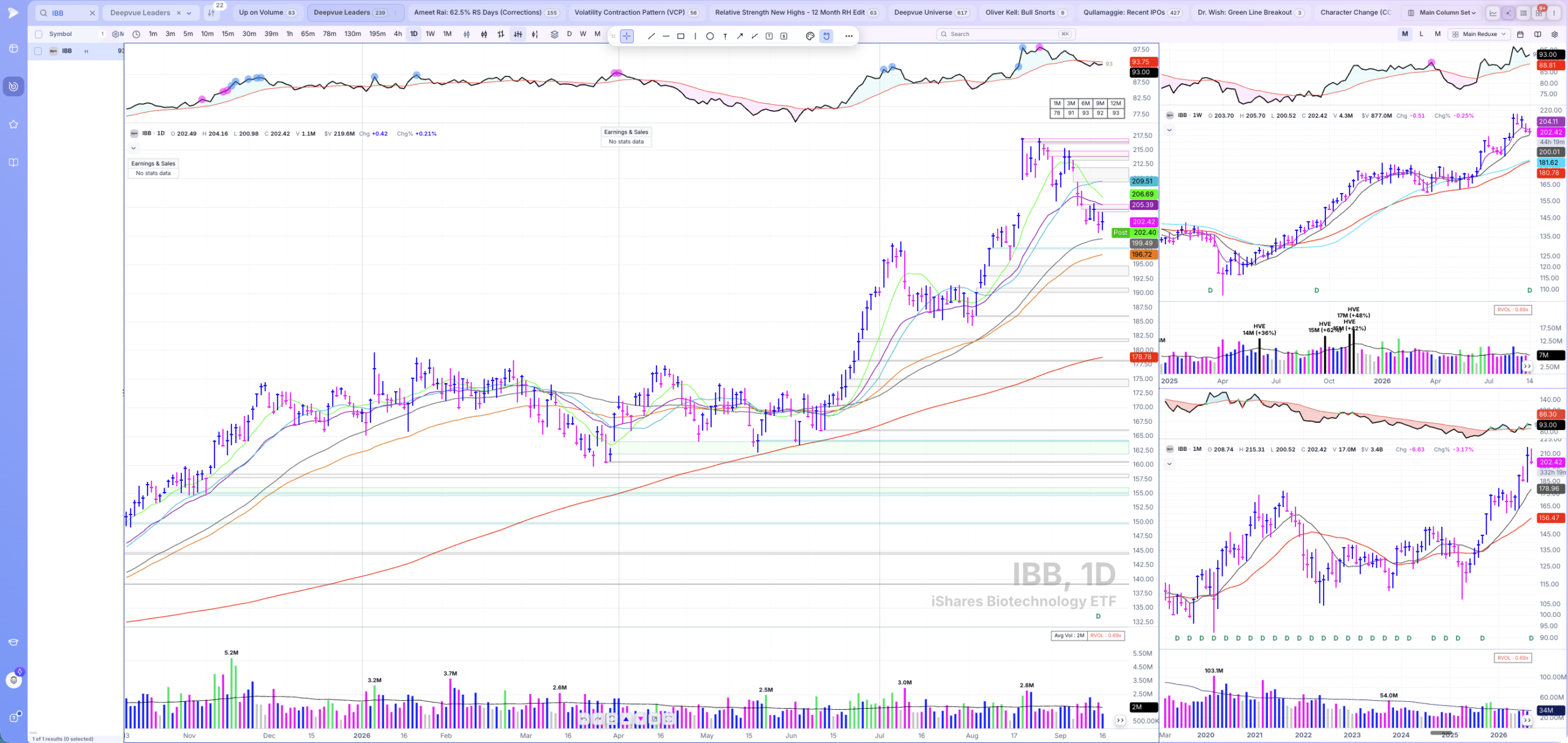Open the Up on Volume screen tab
This screenshot has height=743, width=1568.
(268, 13)
